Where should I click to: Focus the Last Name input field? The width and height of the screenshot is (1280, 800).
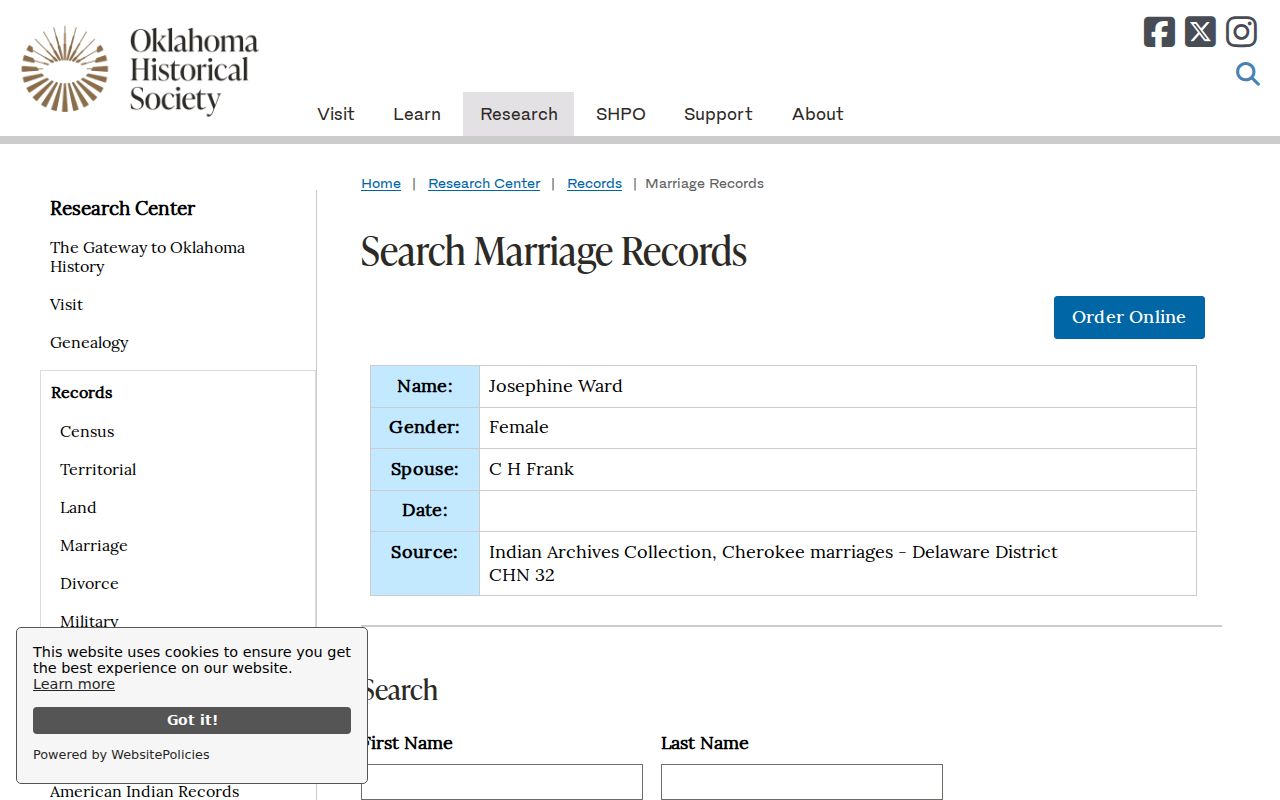[802, 782]
